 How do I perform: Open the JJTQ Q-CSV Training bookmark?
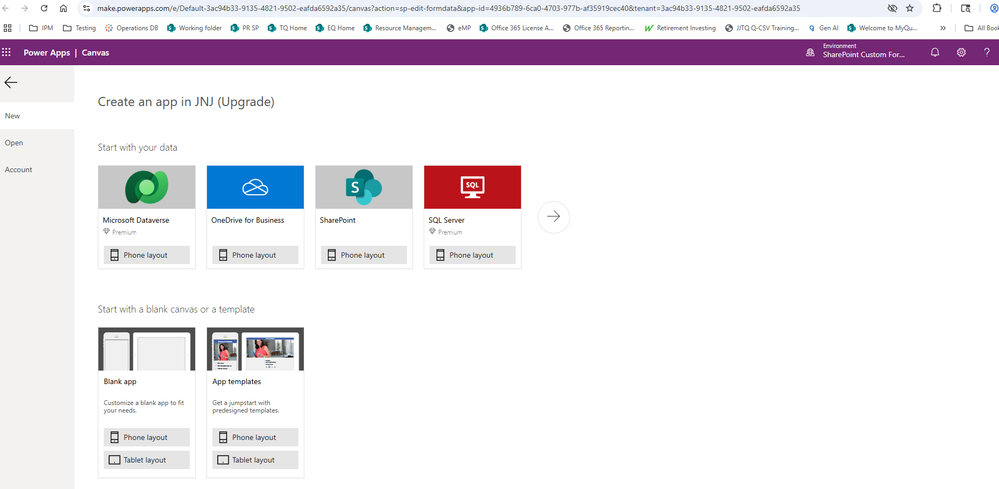pyautogui.click(x=761, y=28)
